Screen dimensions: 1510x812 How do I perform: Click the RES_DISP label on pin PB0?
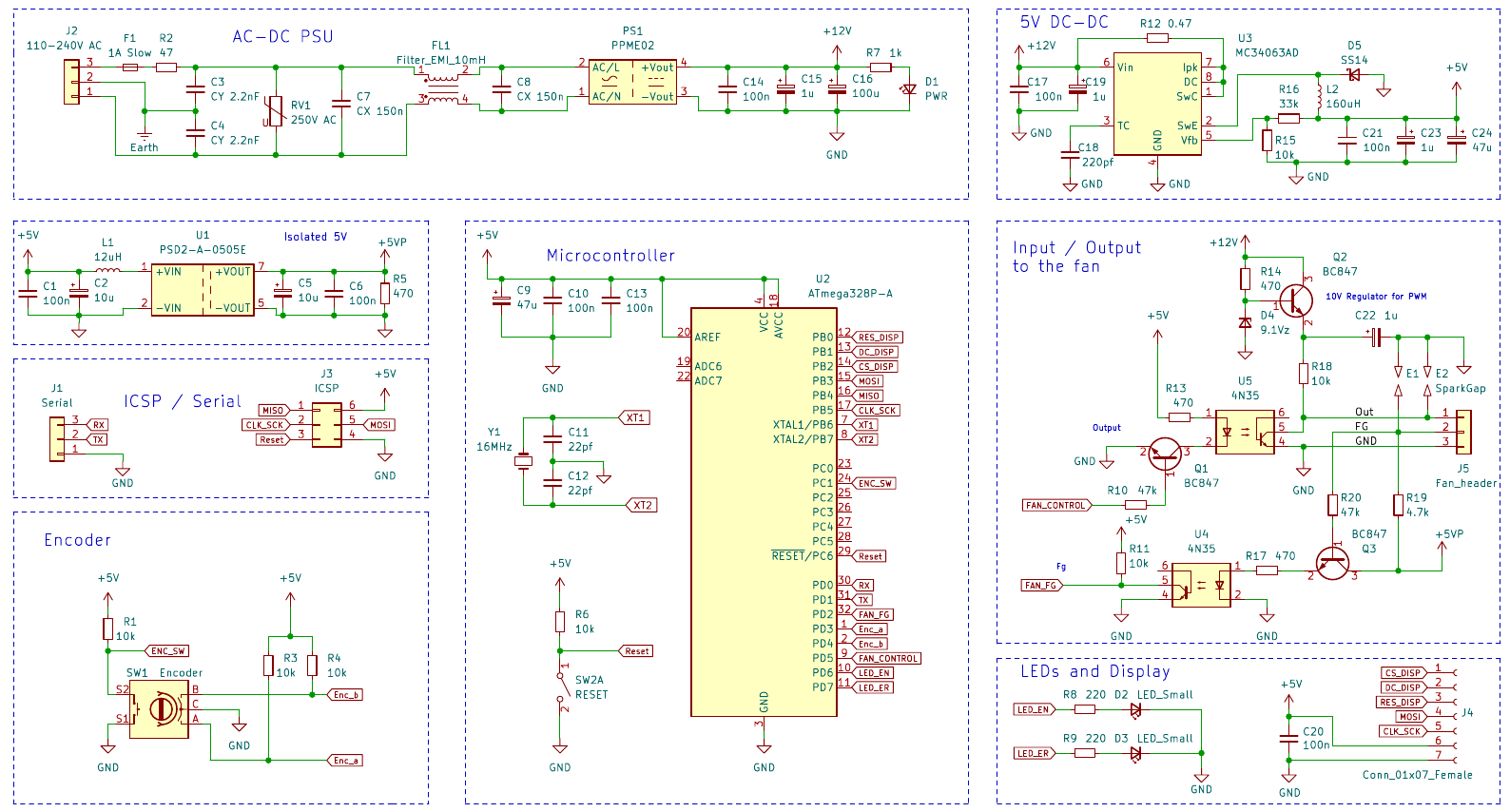click(x=878, y=338)
